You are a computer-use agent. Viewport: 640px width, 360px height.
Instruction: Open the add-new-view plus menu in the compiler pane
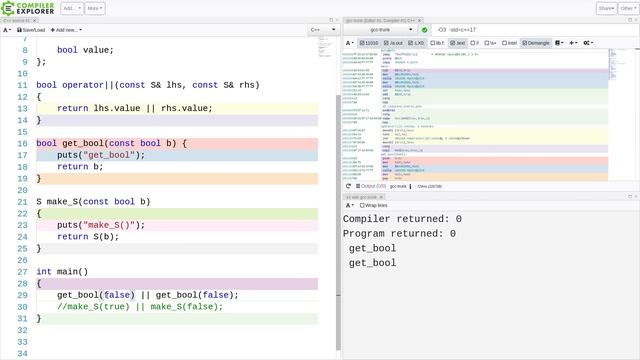click(573, 43)
